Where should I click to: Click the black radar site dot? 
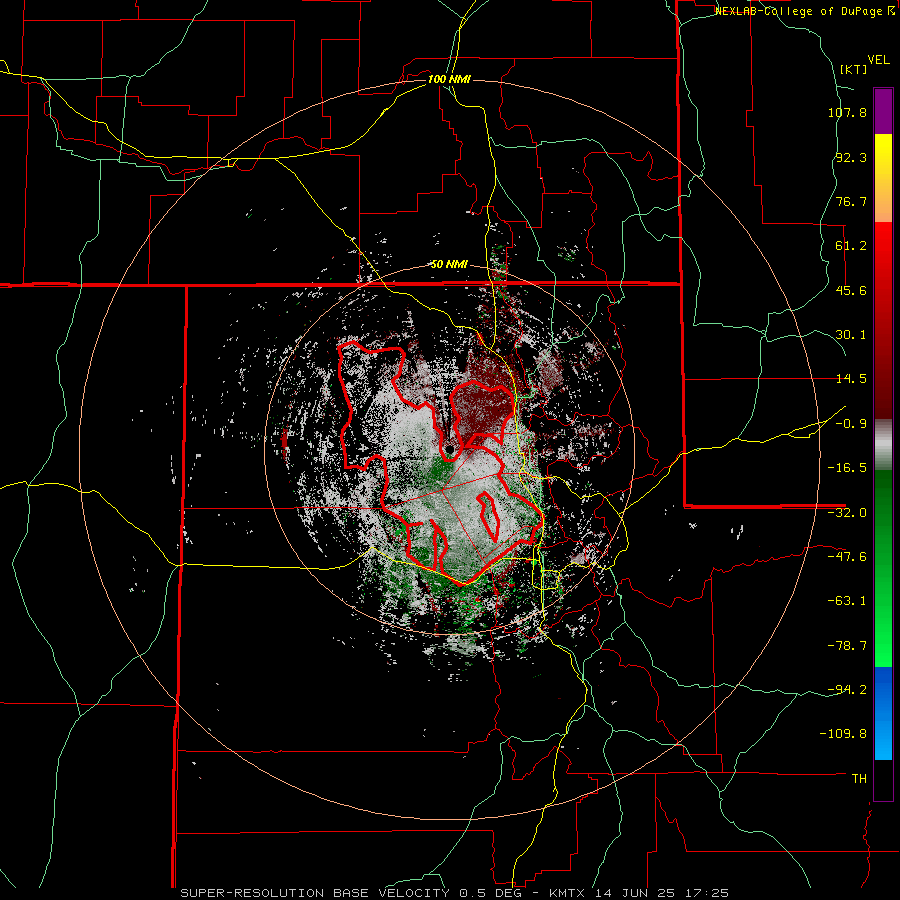[x=450, y=449]
